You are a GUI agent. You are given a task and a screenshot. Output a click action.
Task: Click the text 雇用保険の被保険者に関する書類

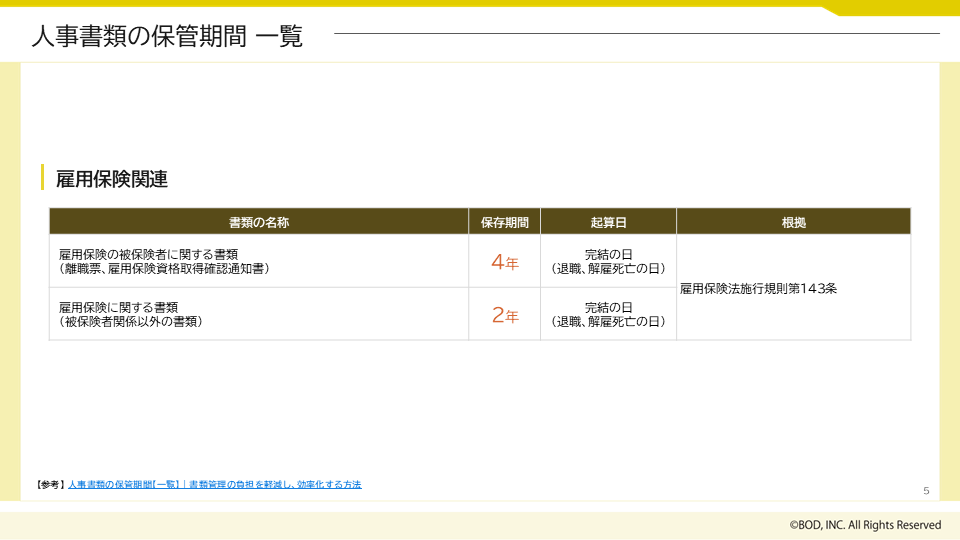click(155, 254)
